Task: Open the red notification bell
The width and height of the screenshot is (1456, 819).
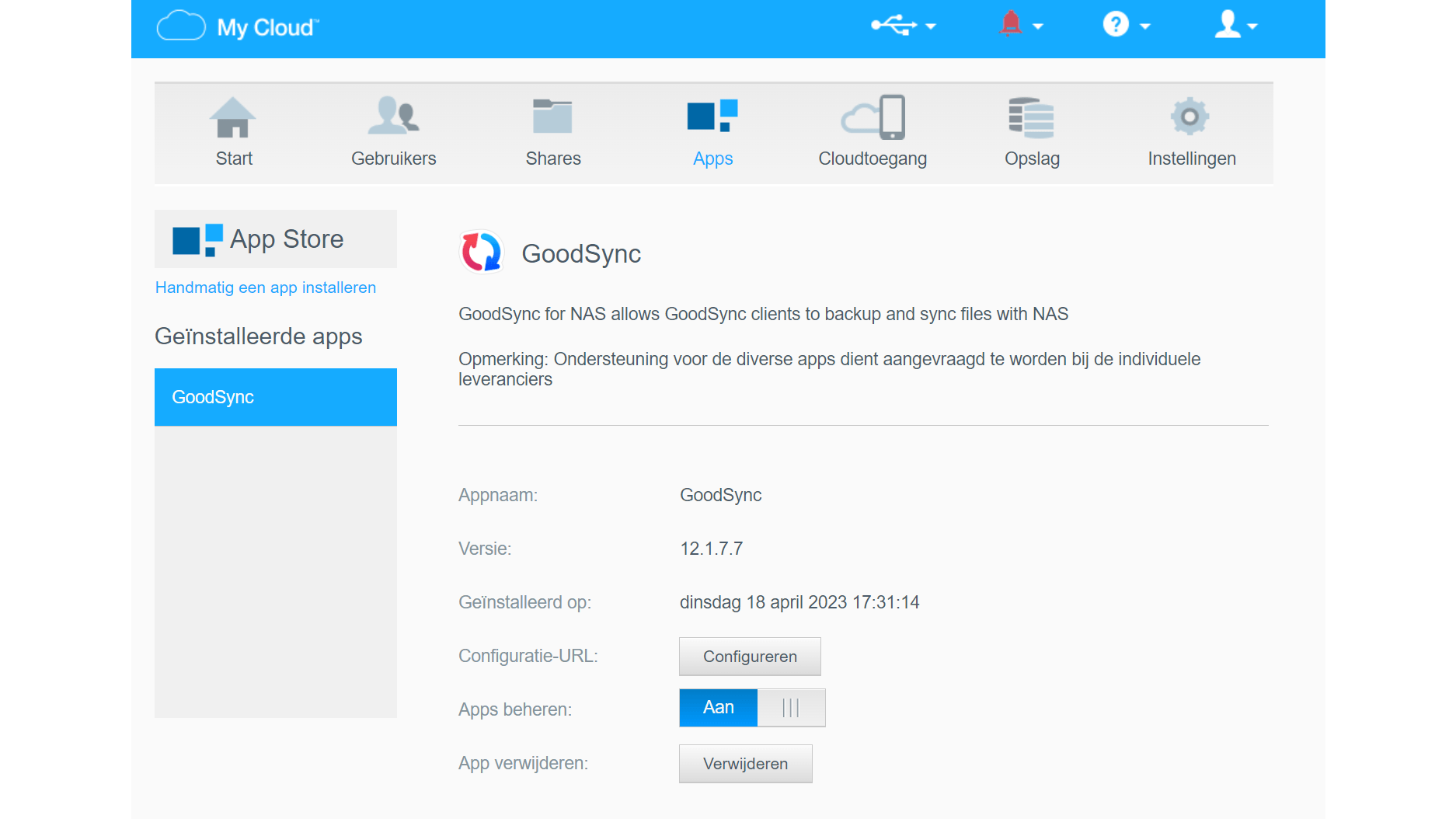Action: pos(1011,23)
